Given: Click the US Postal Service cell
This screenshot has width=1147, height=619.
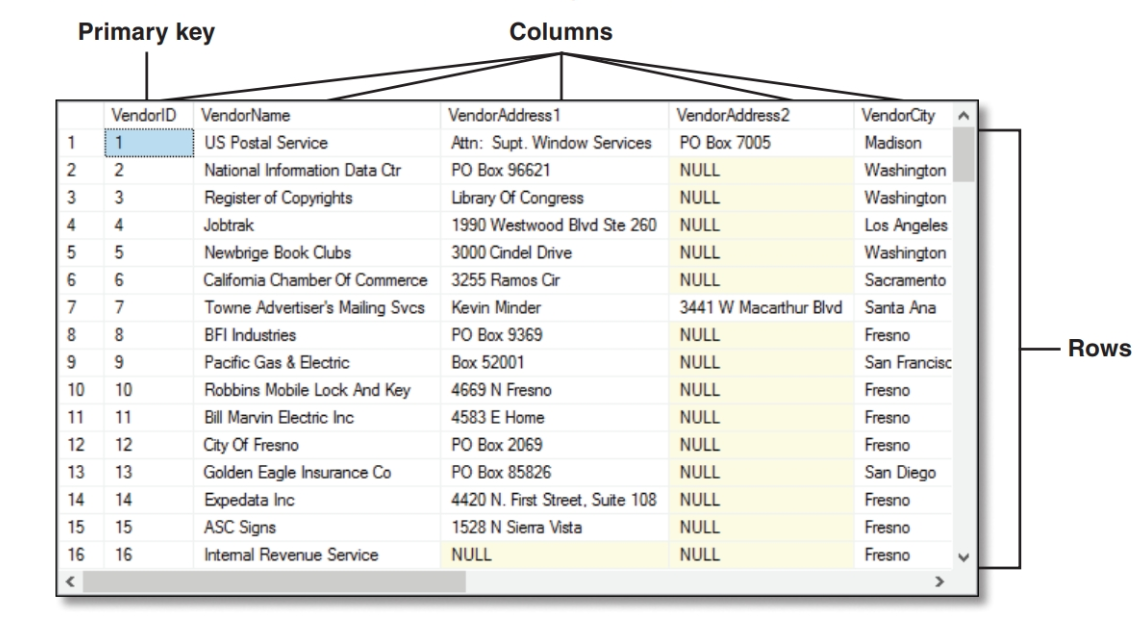Looking at the screenshot, I should click(265, 143).
